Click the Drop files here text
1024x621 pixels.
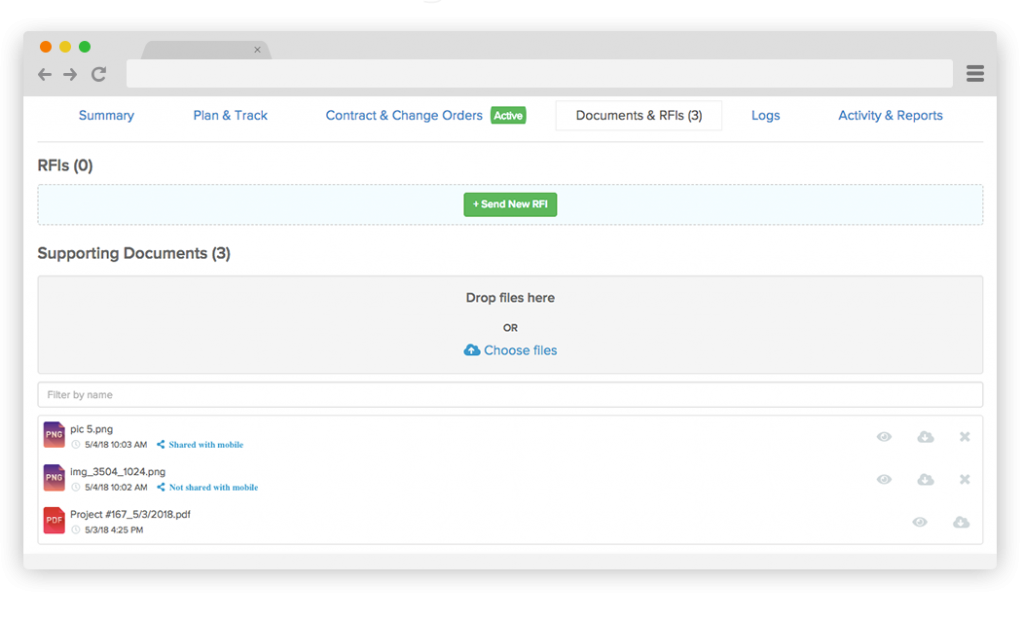510,298
